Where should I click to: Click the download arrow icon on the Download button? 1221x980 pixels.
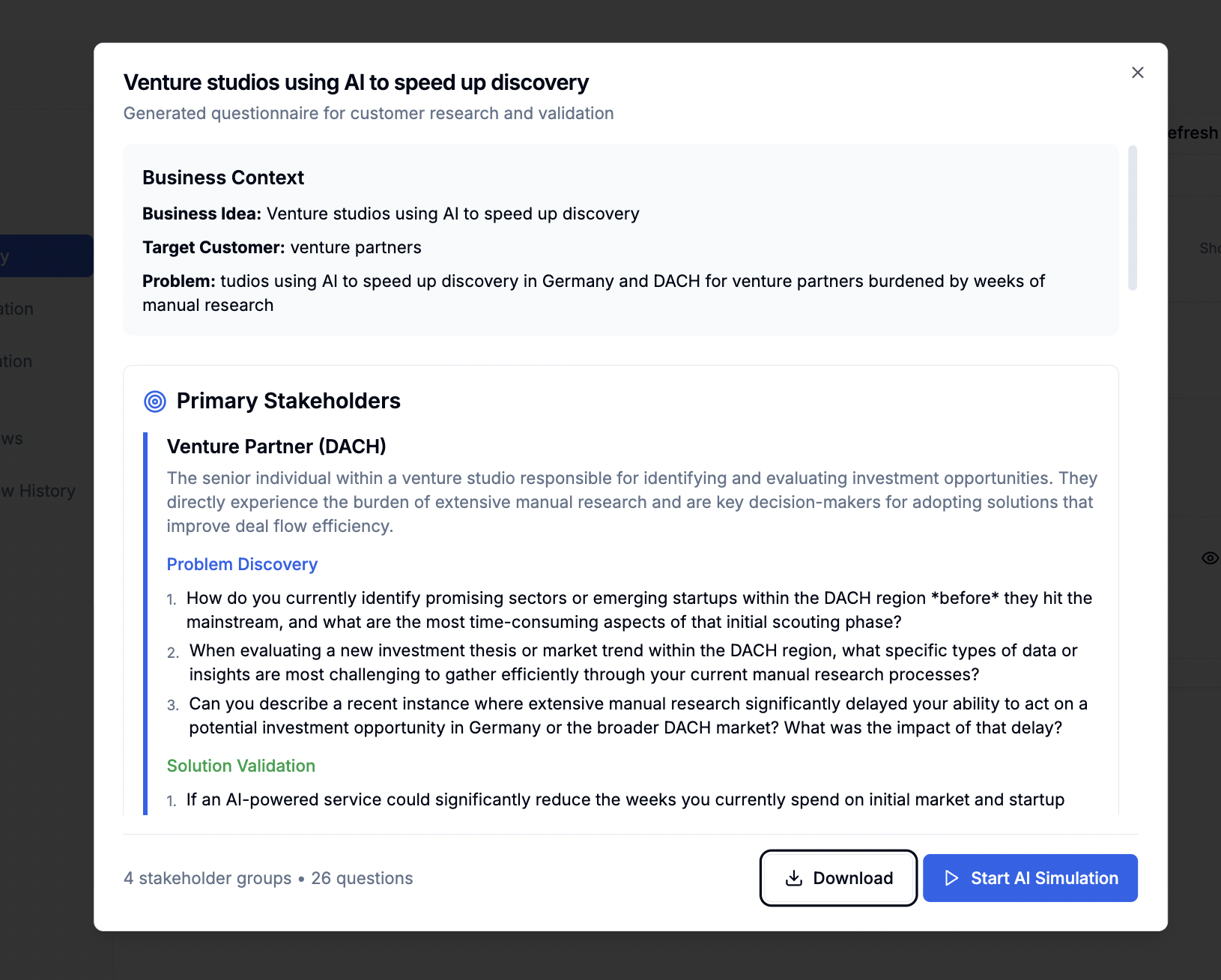tap(793, 877)
